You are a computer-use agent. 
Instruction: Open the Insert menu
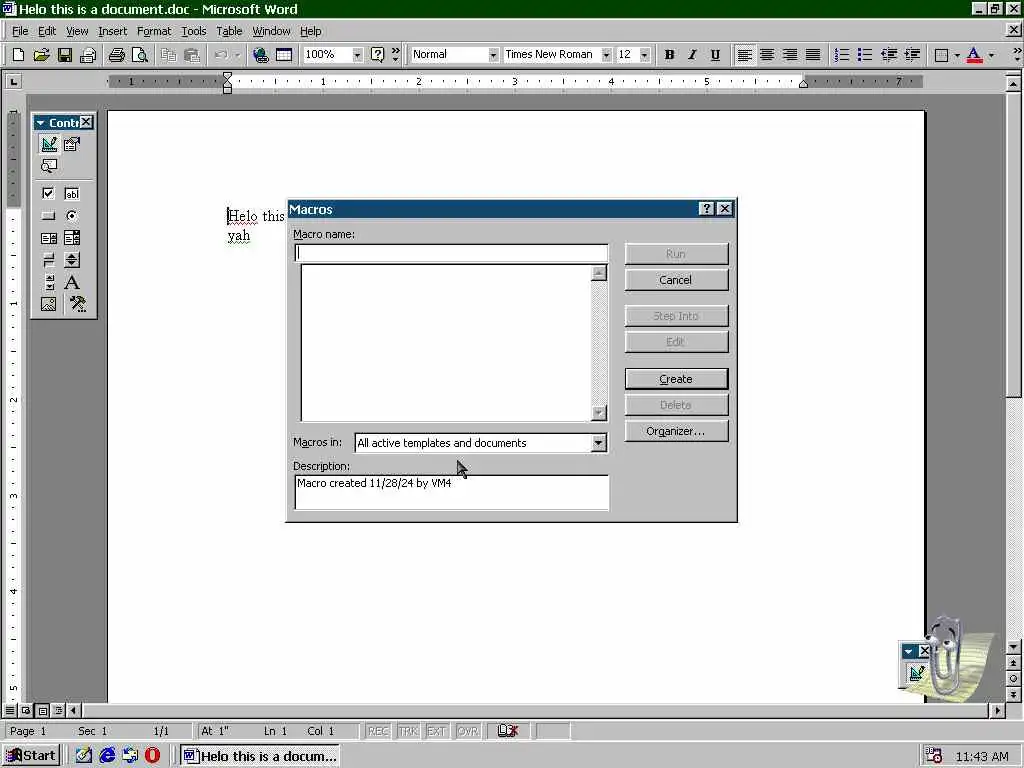pyautogui.click(x=112, y=31)
